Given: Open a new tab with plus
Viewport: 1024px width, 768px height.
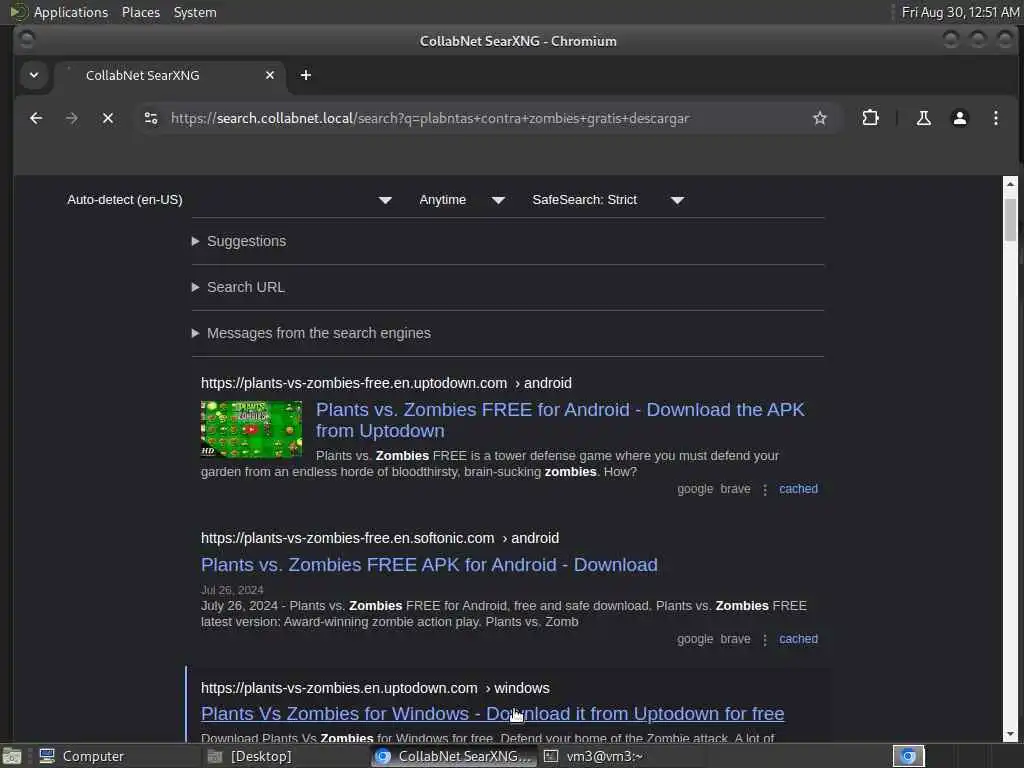Looking at the screenshot, I should point(306,75).
